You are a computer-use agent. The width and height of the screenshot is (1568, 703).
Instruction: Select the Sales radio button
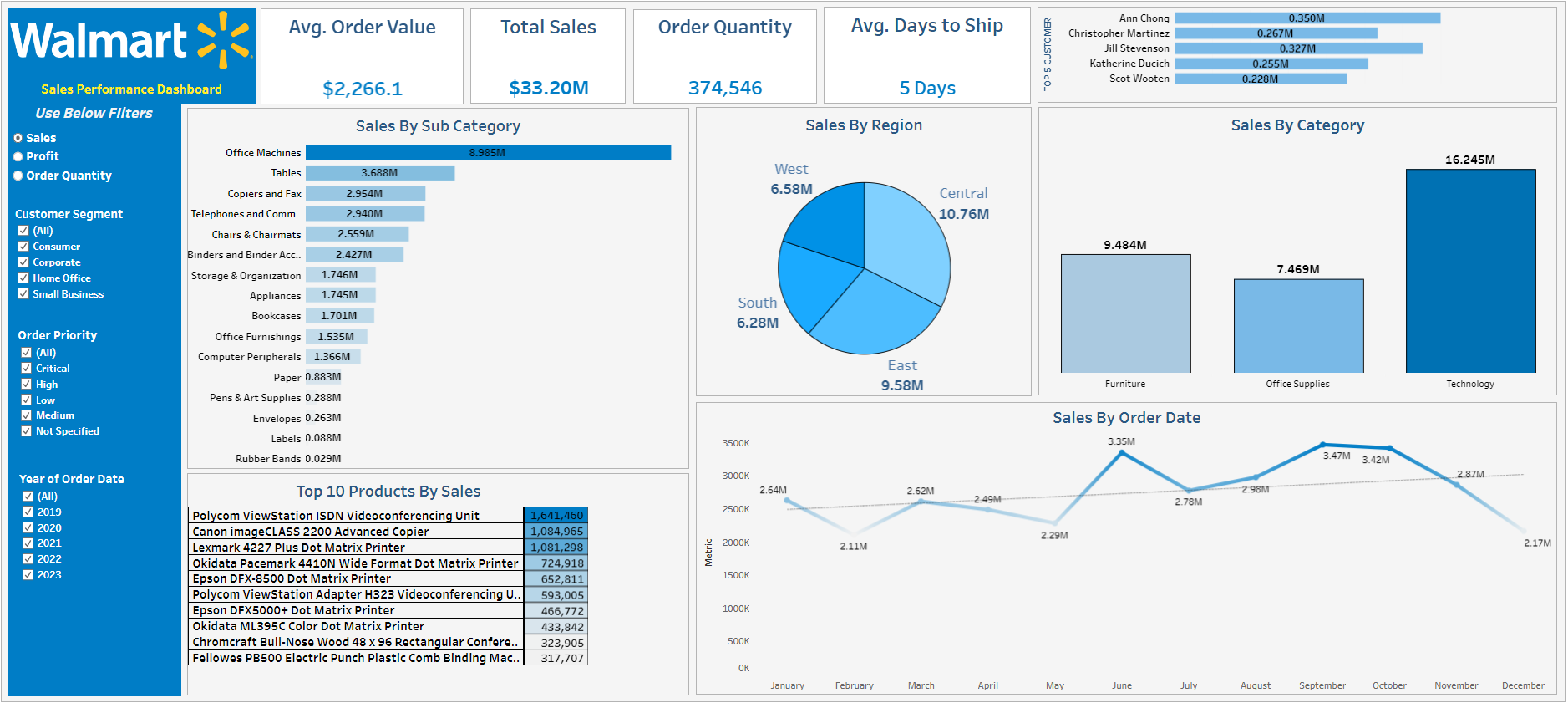pos(18,138)
